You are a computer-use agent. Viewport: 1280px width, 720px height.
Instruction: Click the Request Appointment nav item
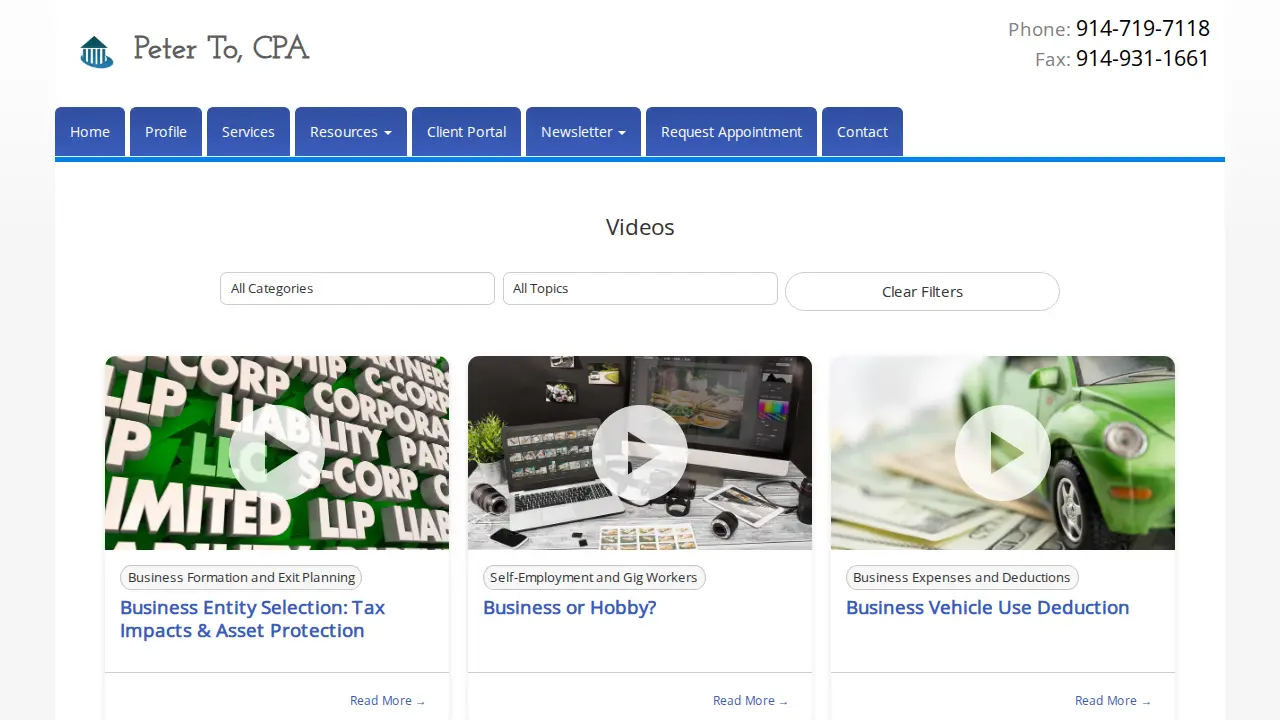(731, 132)
